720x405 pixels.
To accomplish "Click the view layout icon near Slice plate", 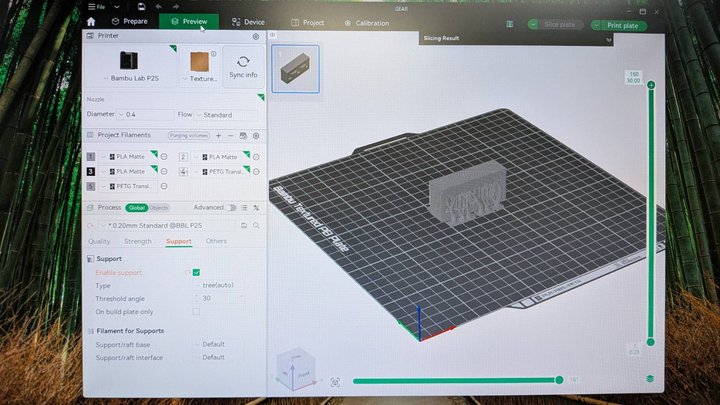I will pyautogui.click(x=510, y=24).
